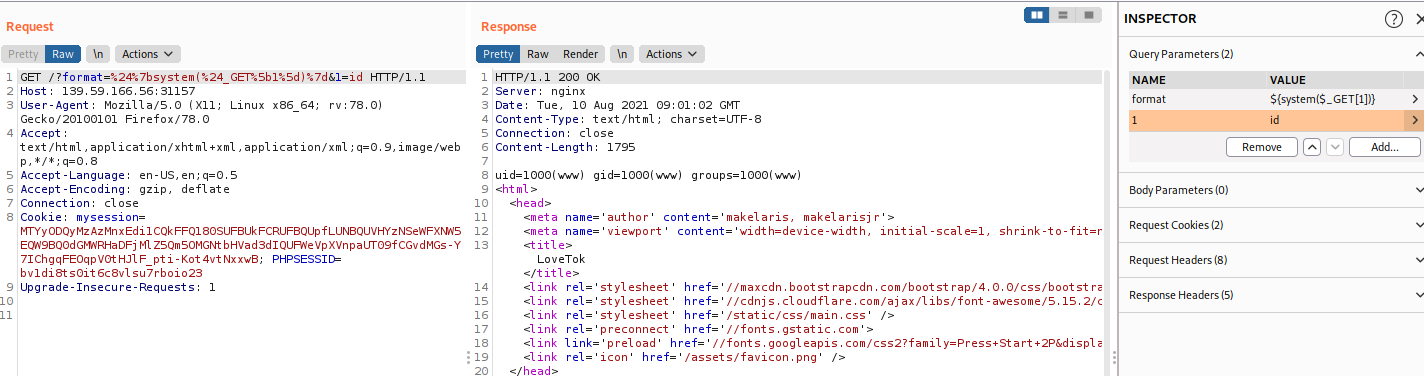Image resolution: width=1424 pixels, height=376 pixels.
Task: Click Add... parameter button
Action: tap(1385, 147)
